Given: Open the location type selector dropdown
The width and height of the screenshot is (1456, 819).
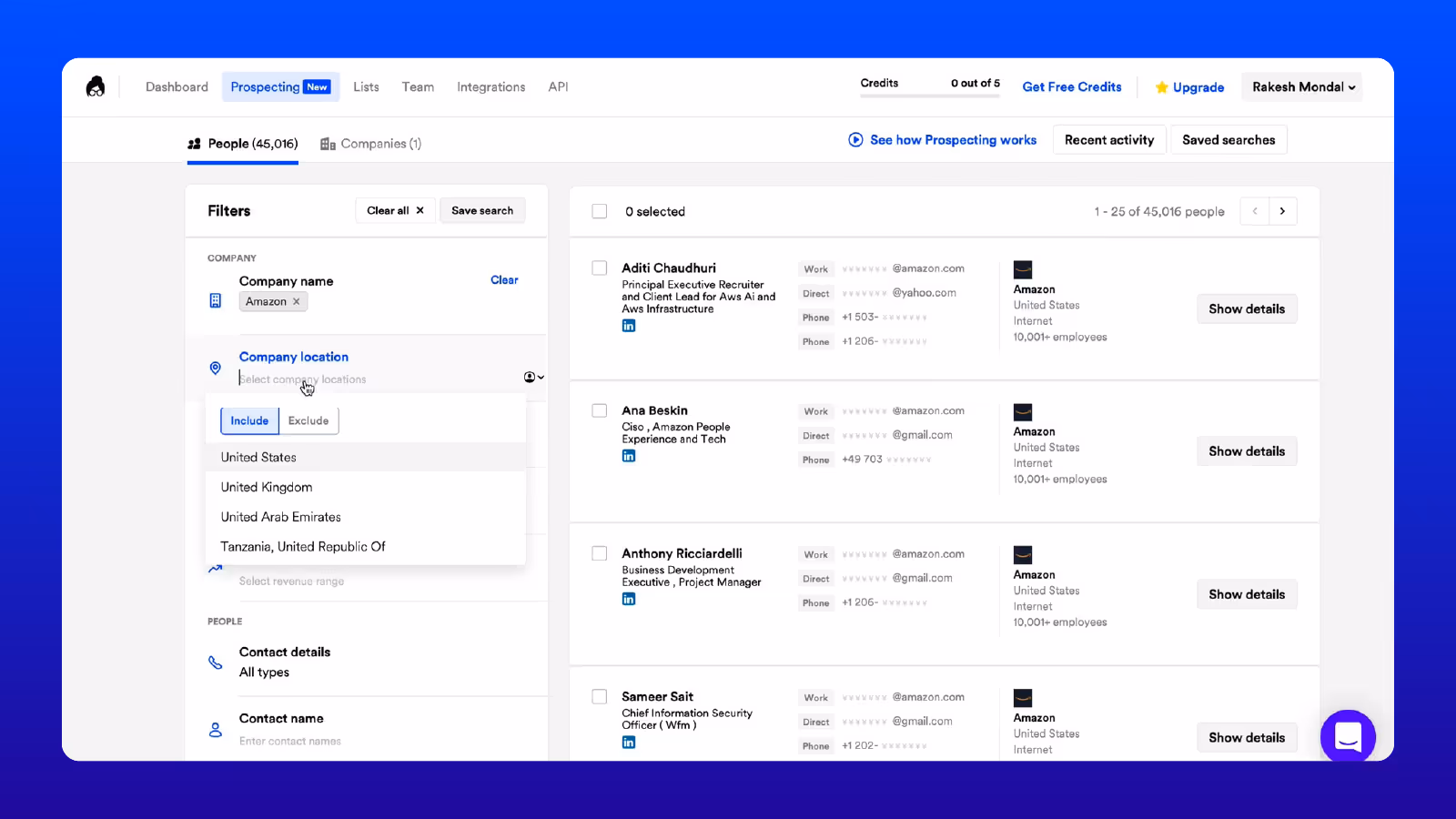Looking at the screenshot, I should click(x=534, y=377).
